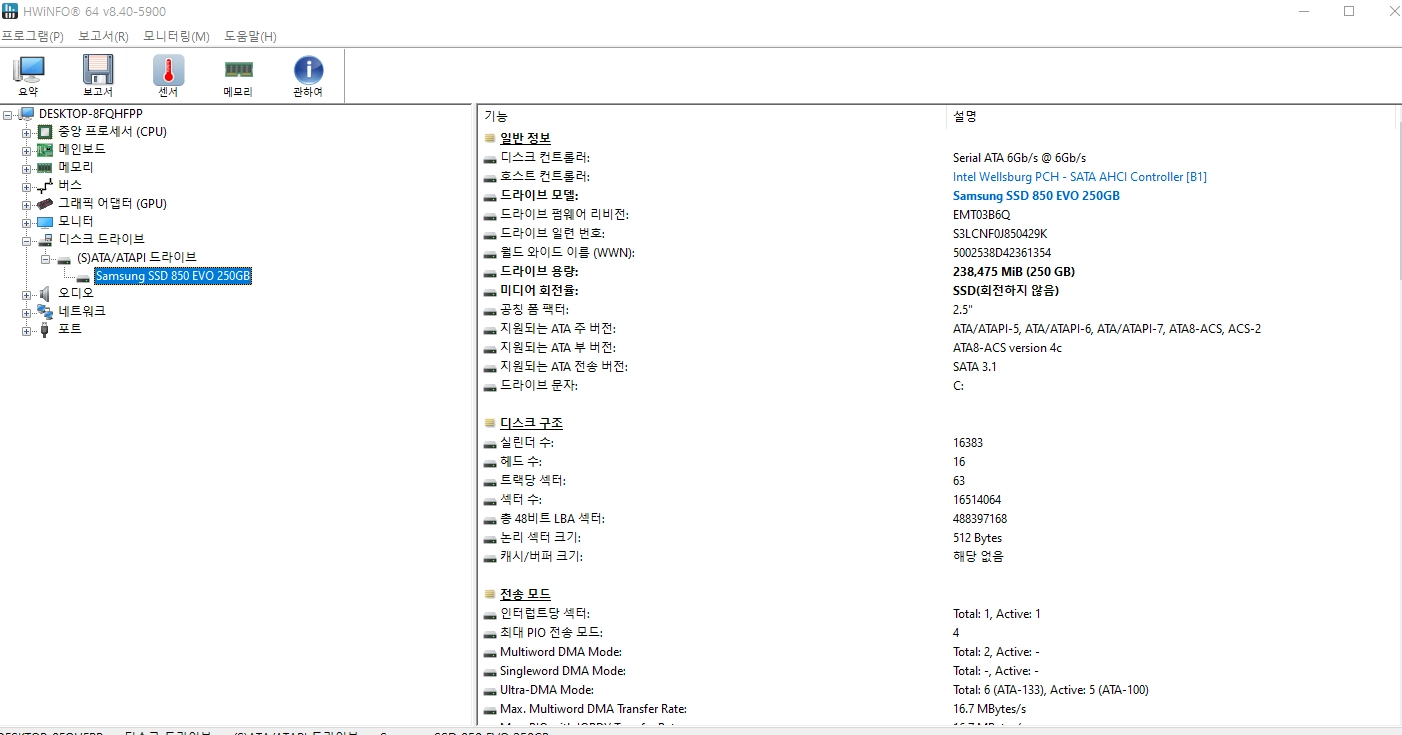
Task: Maximize the HWiNFO window
Action: click(x=1349, y=11)
